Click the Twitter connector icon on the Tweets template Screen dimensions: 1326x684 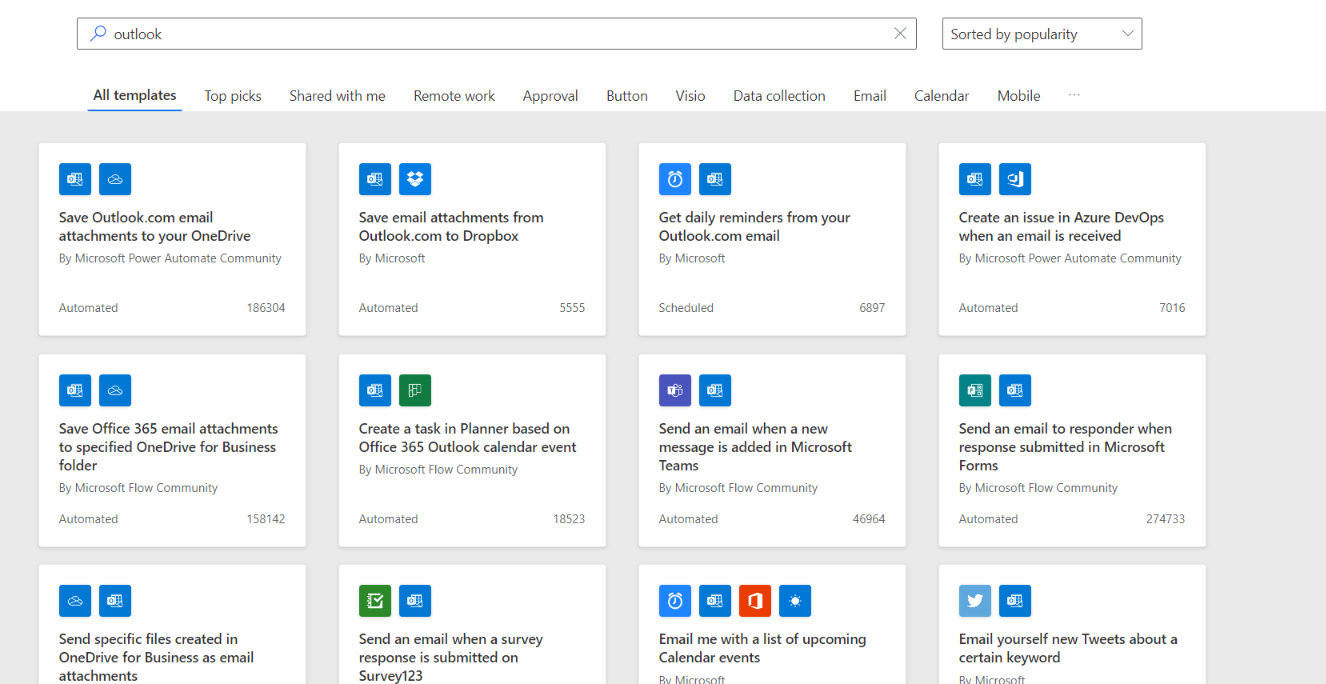[x=974, y=600]
